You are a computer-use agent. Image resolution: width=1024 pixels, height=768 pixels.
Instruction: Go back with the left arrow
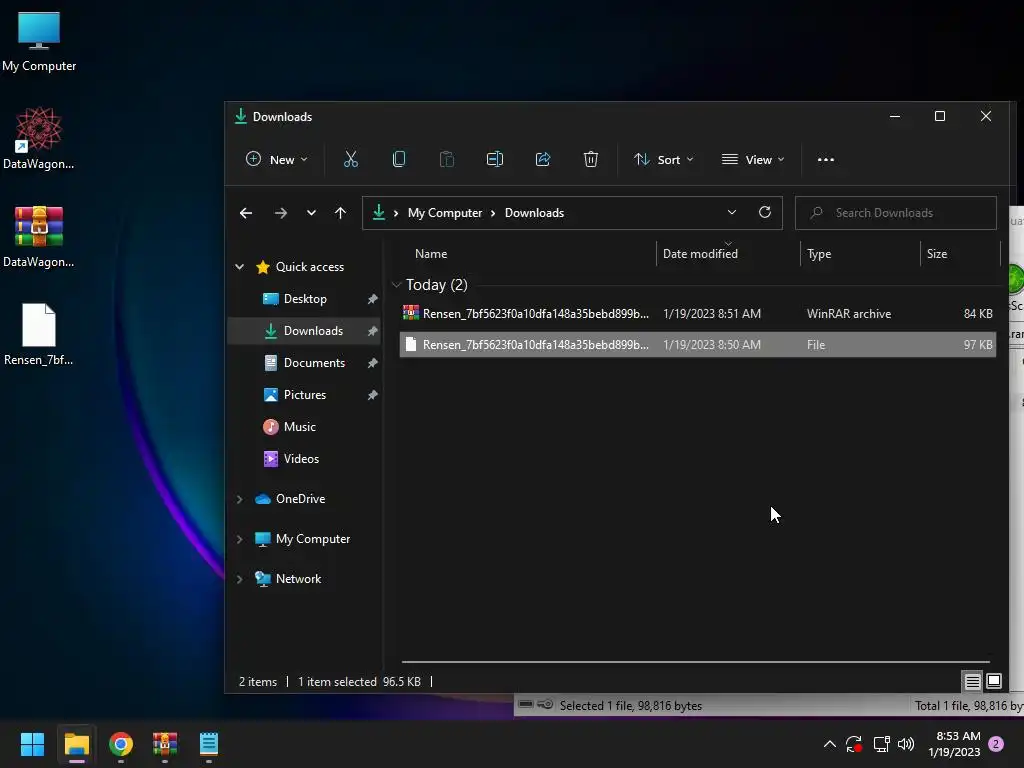(x=246, y=213)
